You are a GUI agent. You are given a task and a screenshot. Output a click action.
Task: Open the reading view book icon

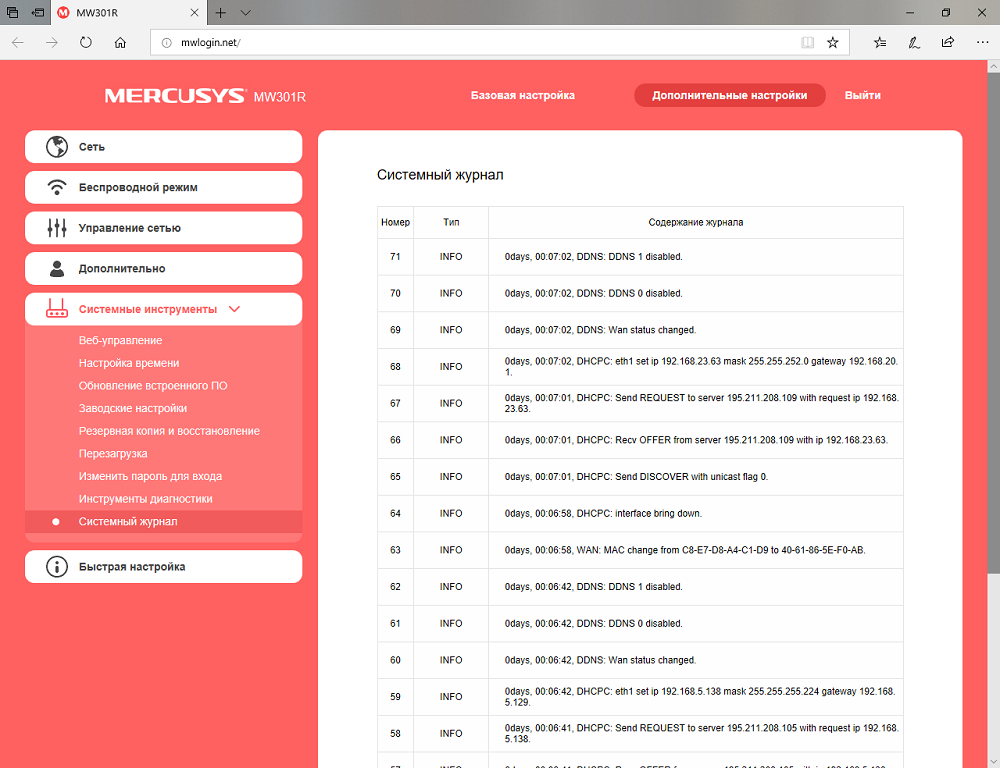tap(807, 43)
